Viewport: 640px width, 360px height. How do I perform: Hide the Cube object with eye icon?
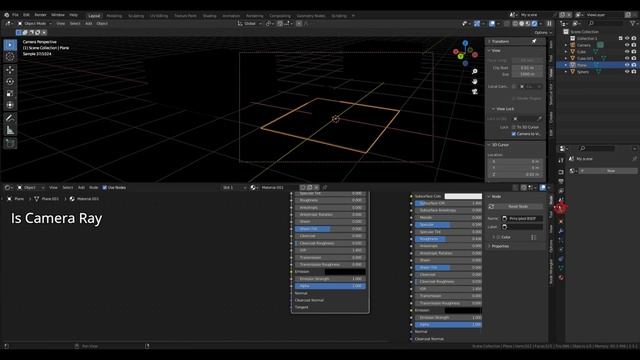click(627, 52)
